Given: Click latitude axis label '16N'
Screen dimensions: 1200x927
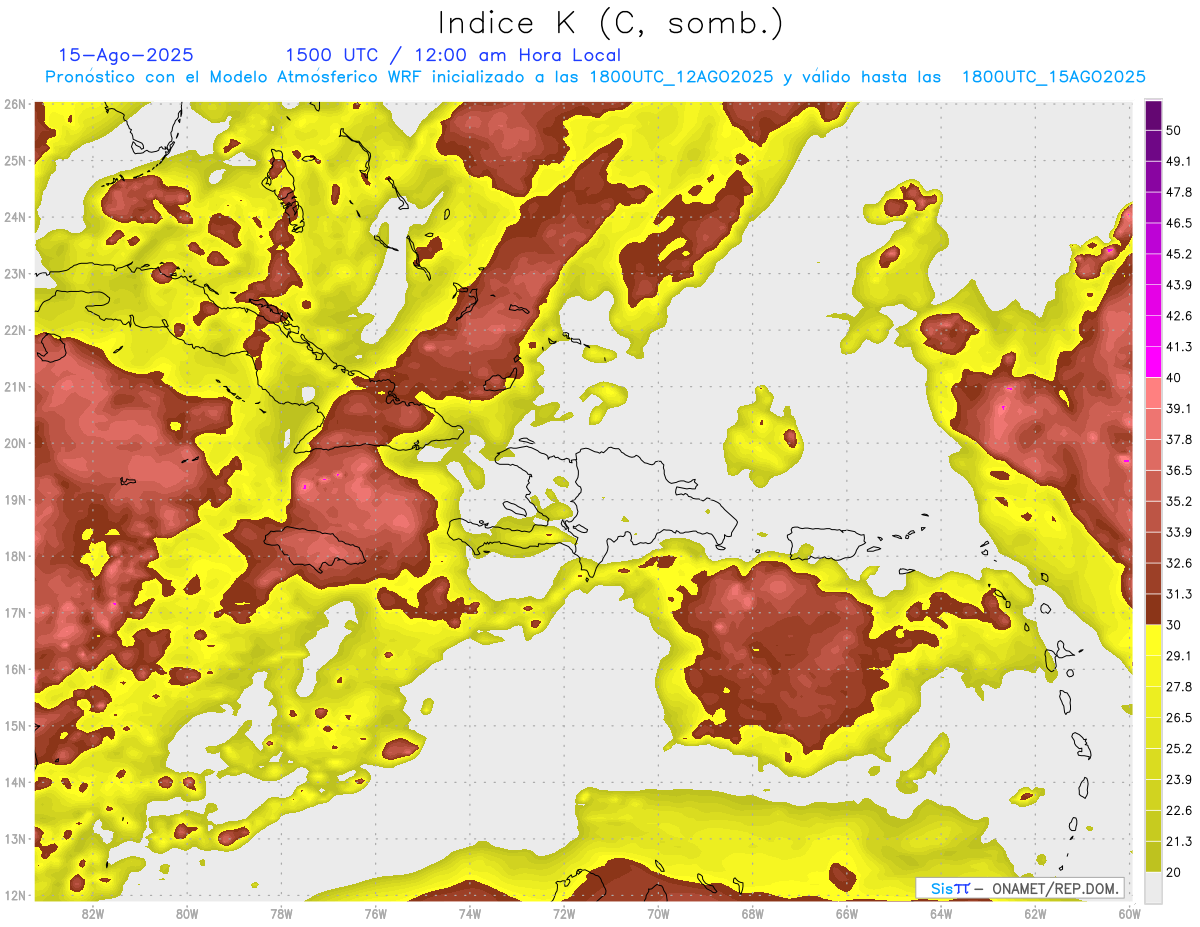Looking at the screenshot, I should 15,669.
